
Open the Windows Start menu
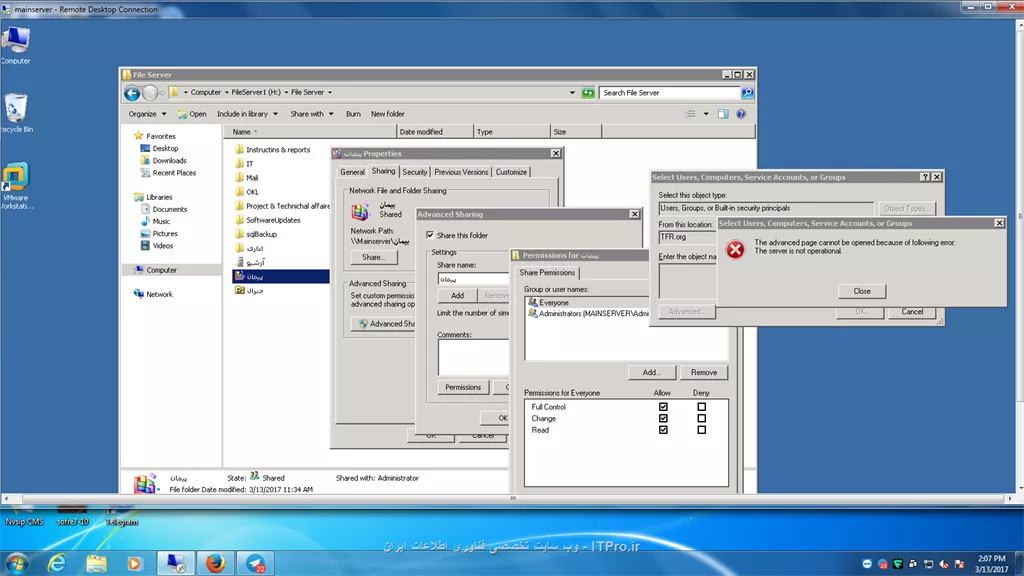point(16,562)
